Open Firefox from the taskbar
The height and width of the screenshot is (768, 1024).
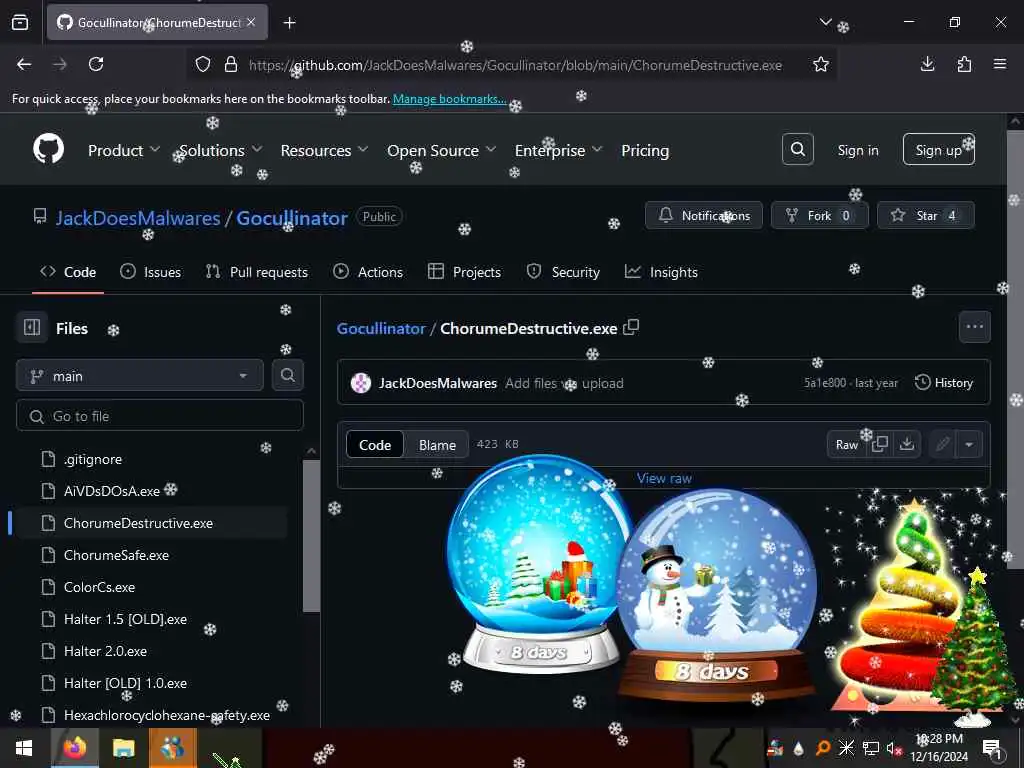[x=74, y=748]
